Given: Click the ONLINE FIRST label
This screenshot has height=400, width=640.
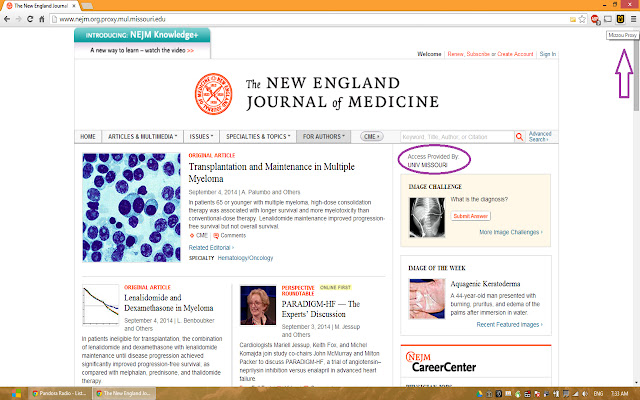Looking at the screenshot, I should pos(335,287).
